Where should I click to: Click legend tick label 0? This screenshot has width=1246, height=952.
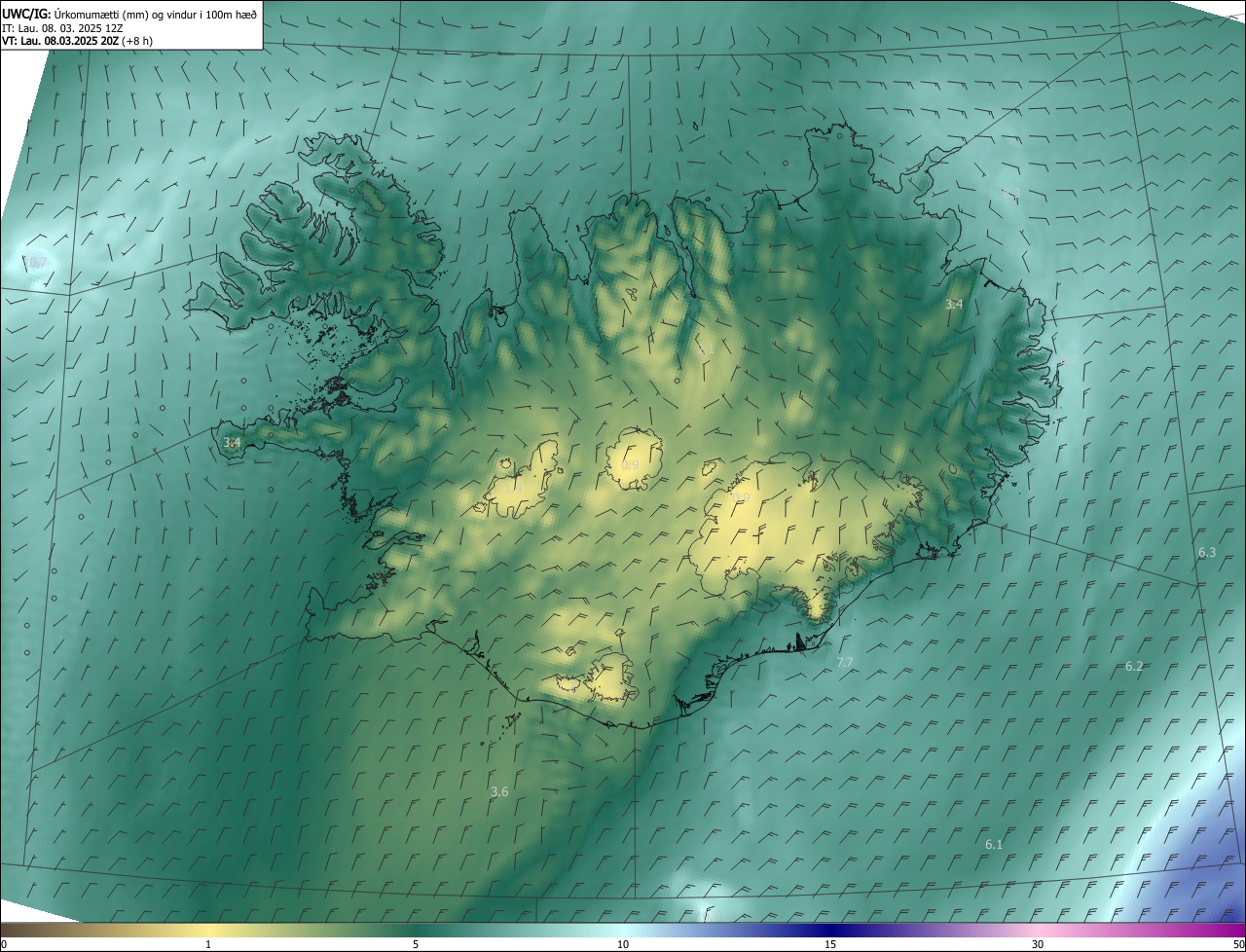coord(4,944)
